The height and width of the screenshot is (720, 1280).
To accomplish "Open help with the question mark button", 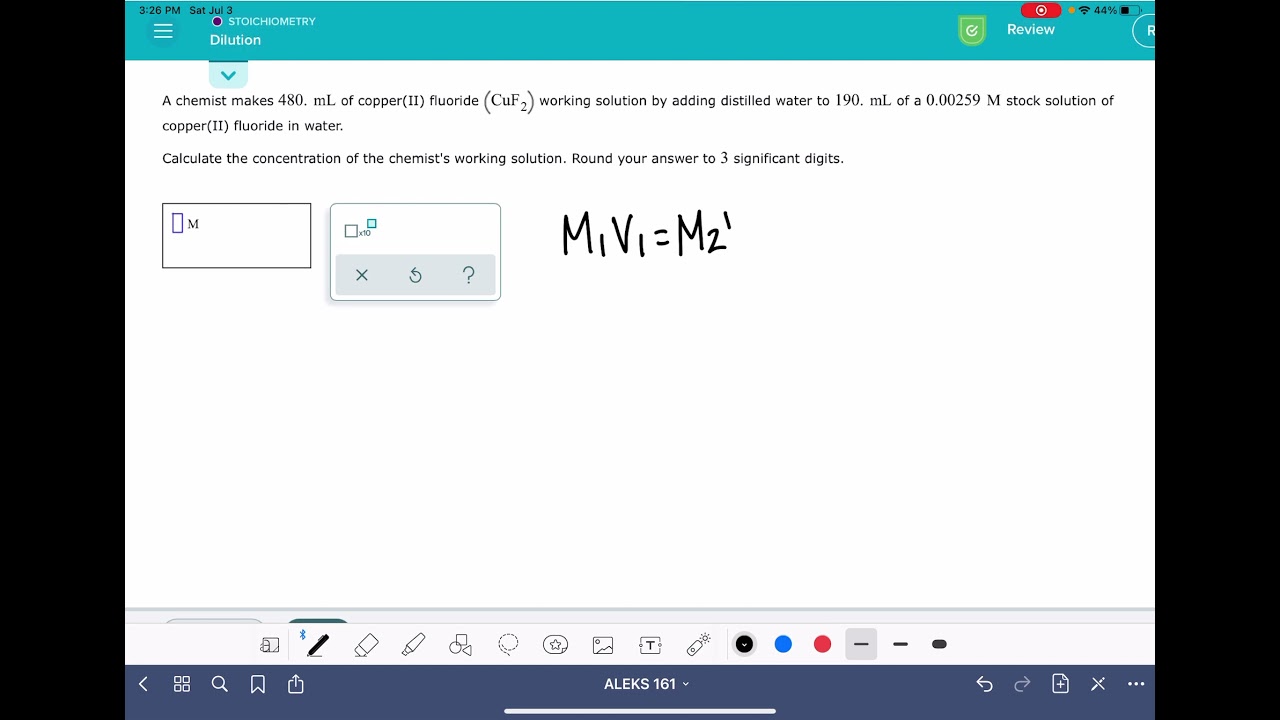I will click(469, 275).
